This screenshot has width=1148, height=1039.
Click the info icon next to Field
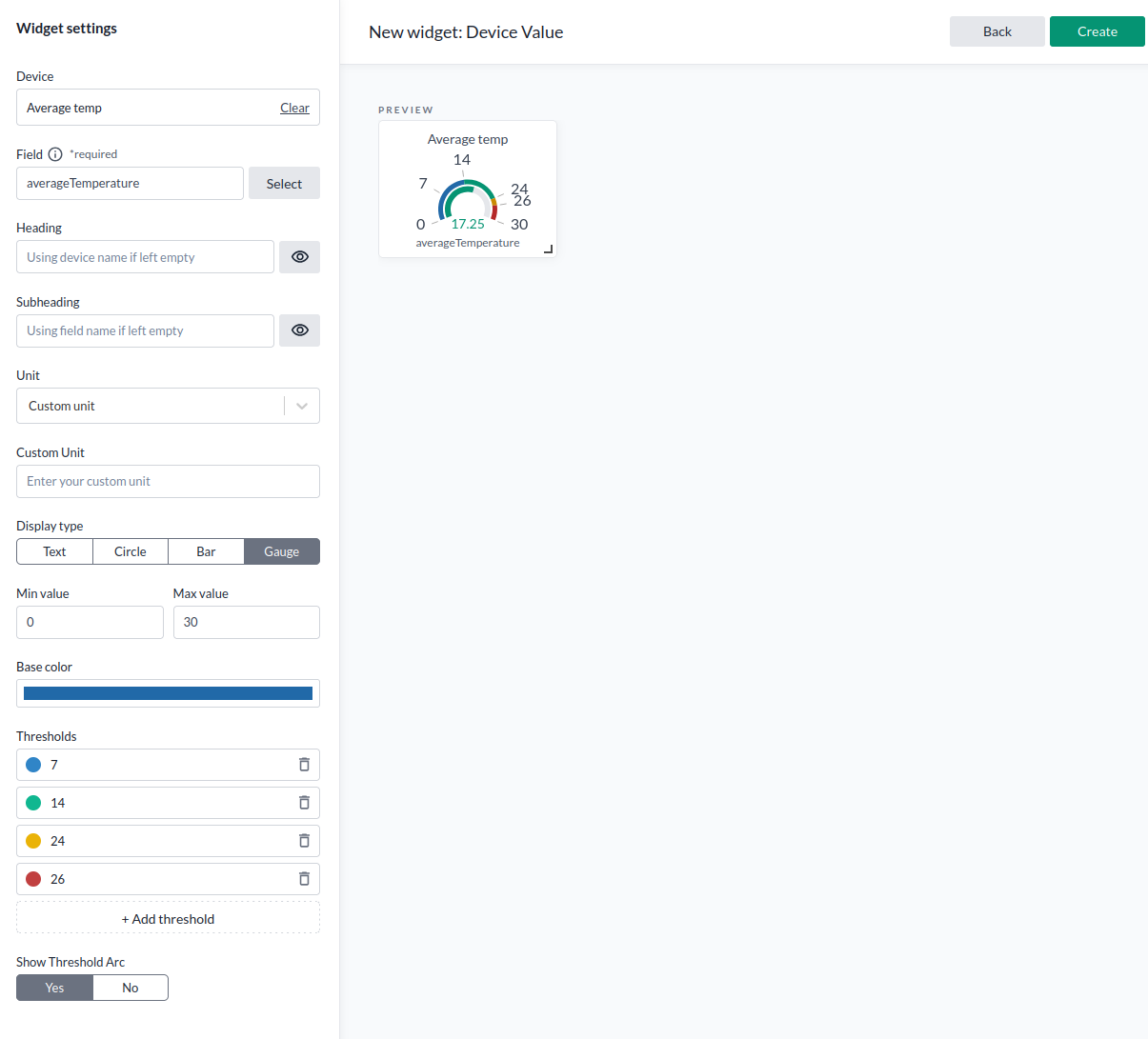(x=55, y=154)
